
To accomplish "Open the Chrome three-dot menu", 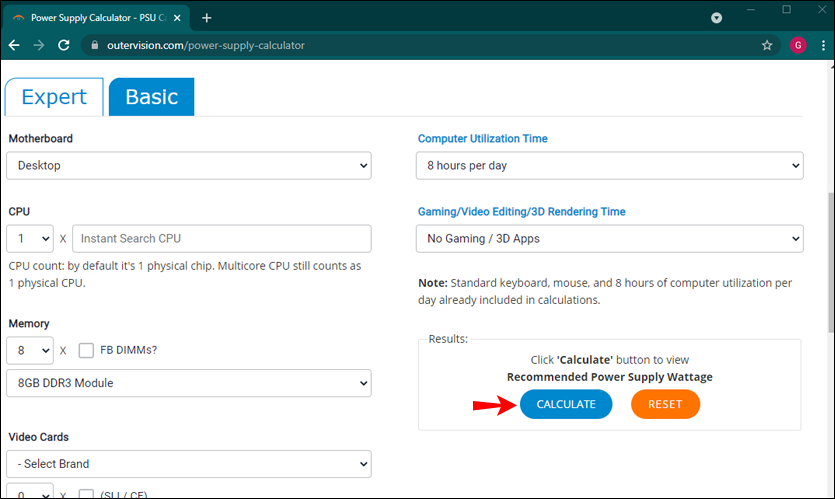I will (820, 45).
